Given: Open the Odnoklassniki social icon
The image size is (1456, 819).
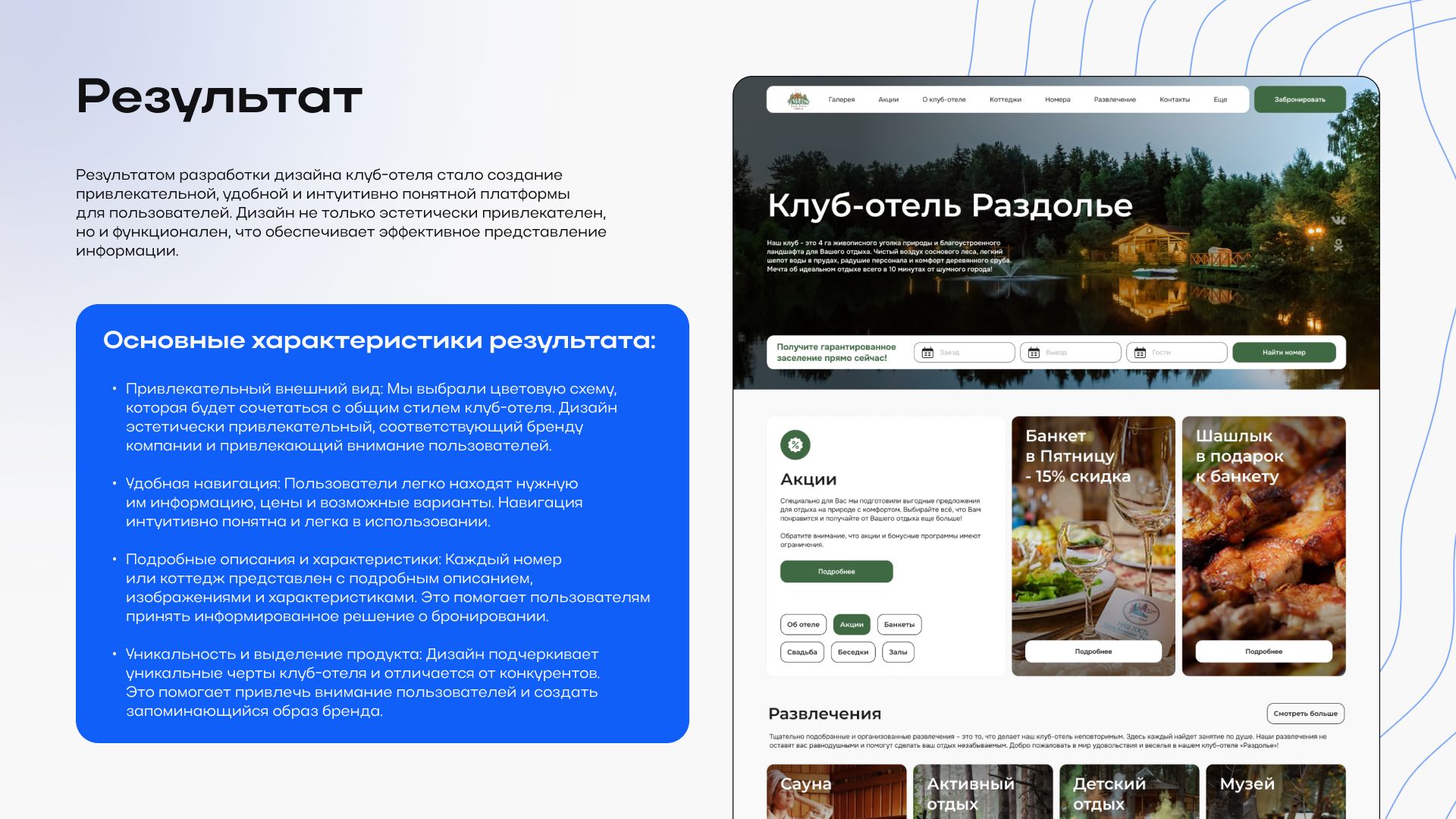Looking at the screenshot, I should [1338, 245].
